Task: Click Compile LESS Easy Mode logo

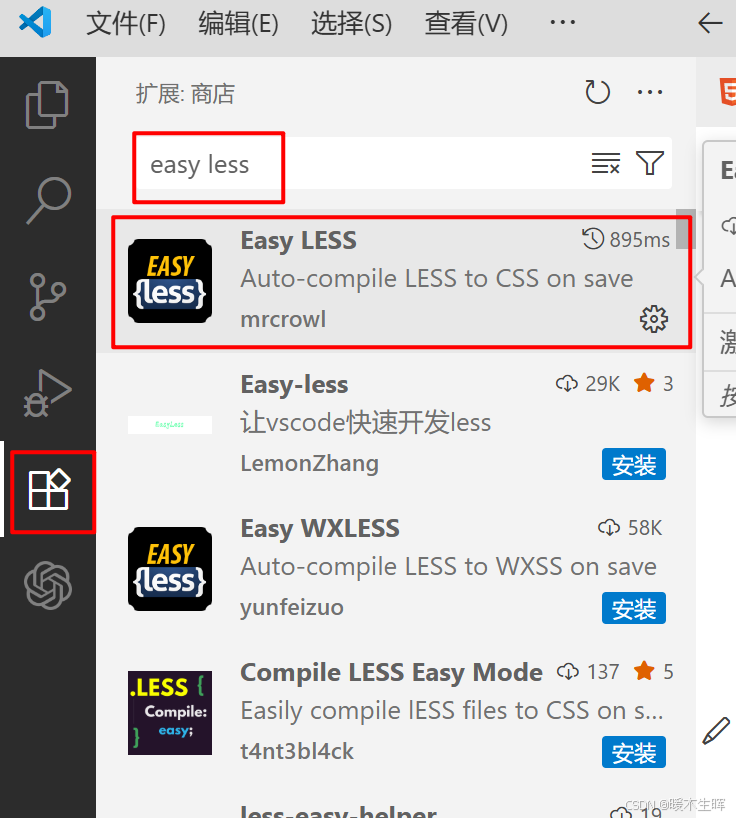Action: point(170,713)
